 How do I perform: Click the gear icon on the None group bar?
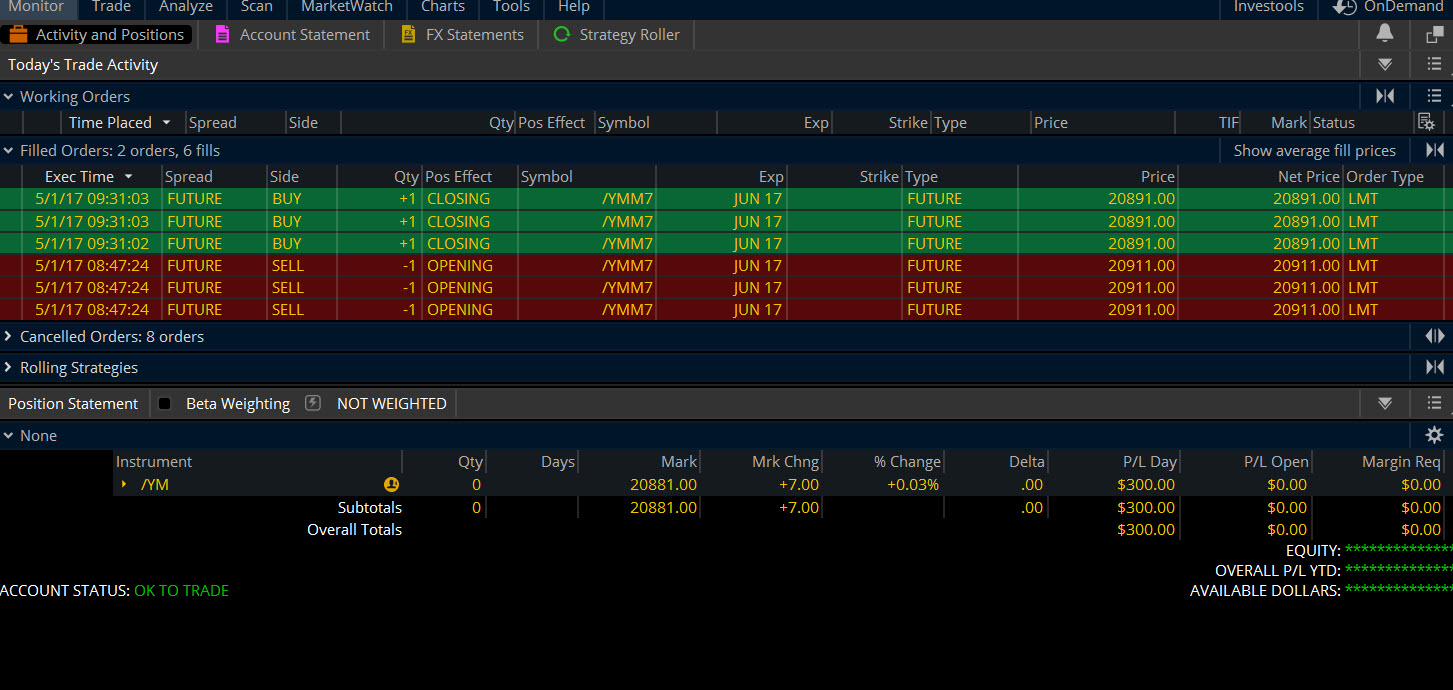[1434, 435]
